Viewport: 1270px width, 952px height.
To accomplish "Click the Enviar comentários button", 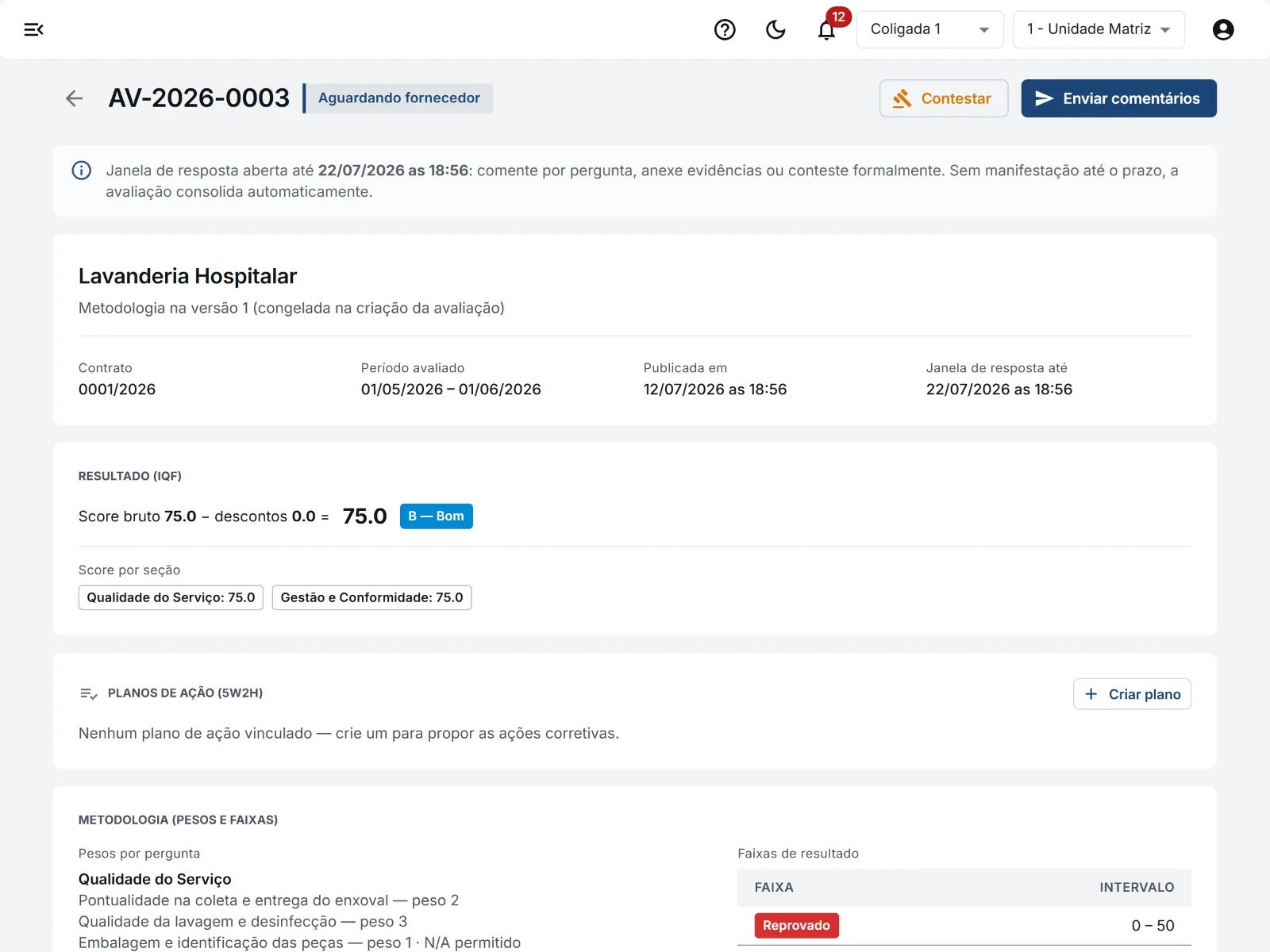I will coord(1118,98).
